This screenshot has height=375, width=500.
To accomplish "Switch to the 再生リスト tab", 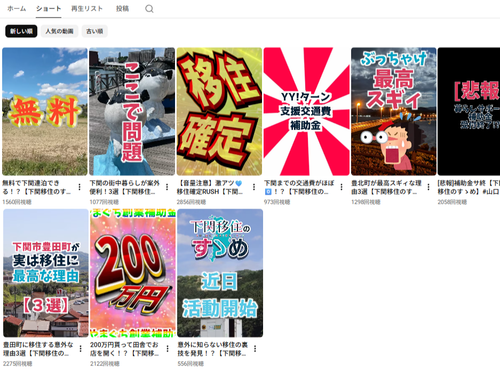I will click(x=87, y=9).
